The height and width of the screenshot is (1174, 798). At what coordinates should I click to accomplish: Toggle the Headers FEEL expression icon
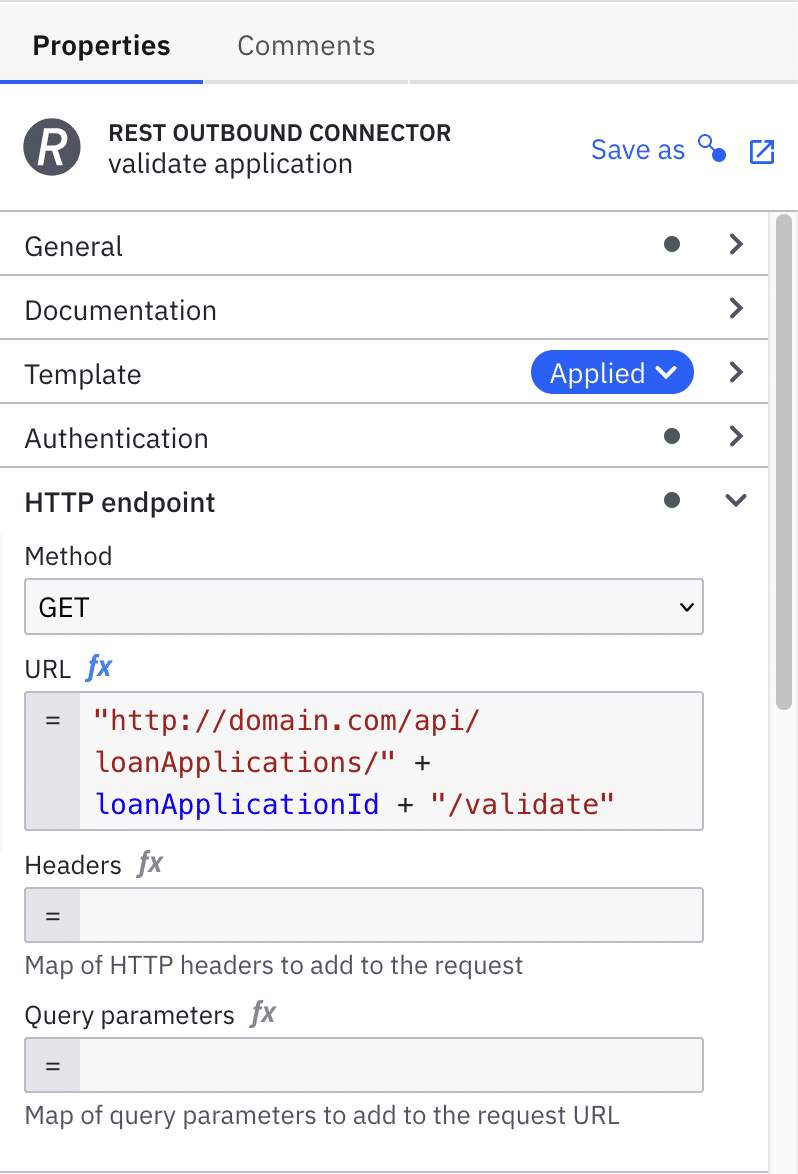tap(150, 863)
